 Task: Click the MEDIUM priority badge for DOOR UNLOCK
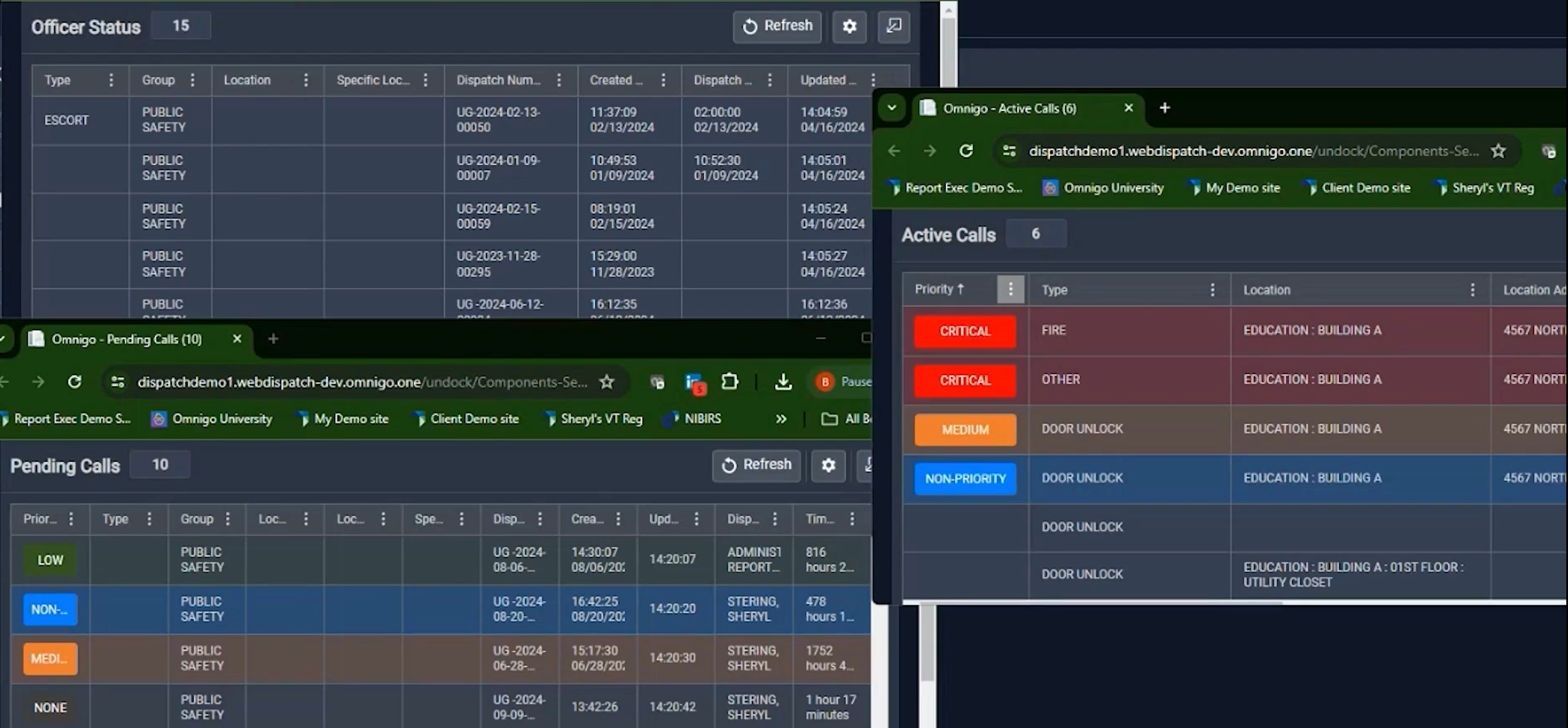(965, 430)
